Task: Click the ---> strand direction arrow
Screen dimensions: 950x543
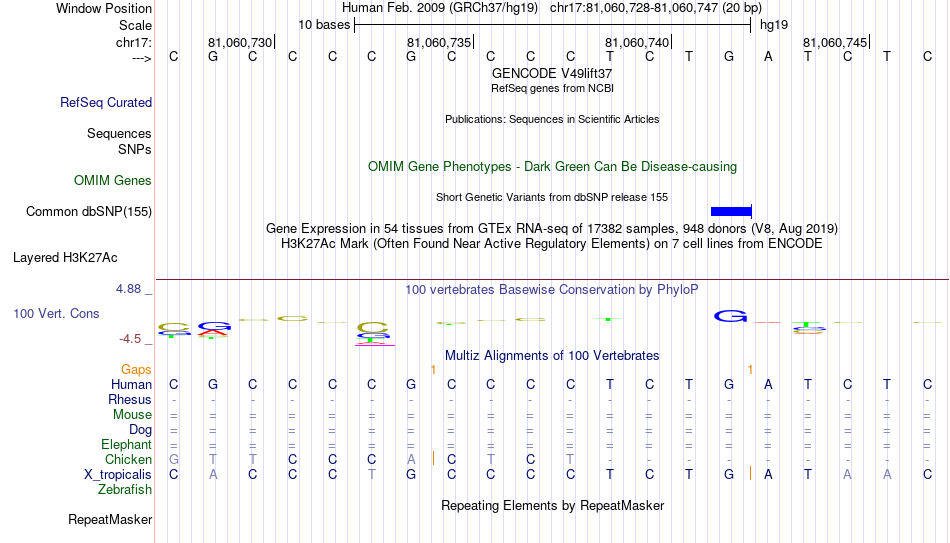Action: pos(142,58)
